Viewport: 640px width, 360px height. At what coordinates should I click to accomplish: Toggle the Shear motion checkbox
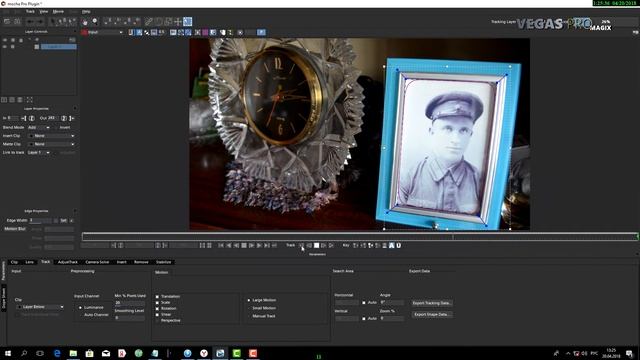[157, 314]
